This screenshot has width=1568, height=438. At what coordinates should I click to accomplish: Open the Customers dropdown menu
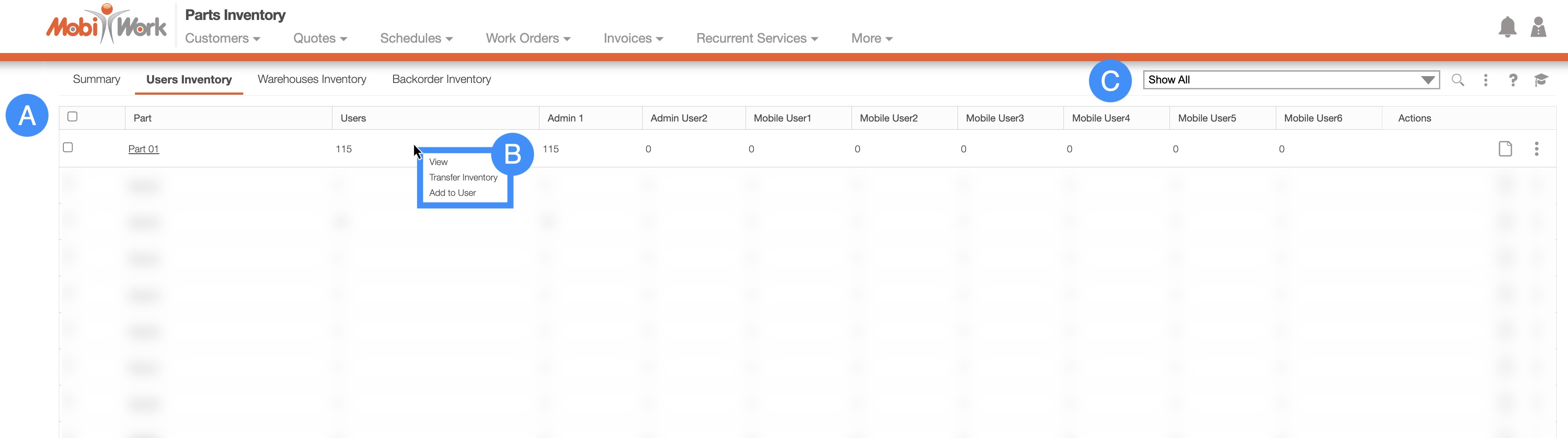point(222,39)
